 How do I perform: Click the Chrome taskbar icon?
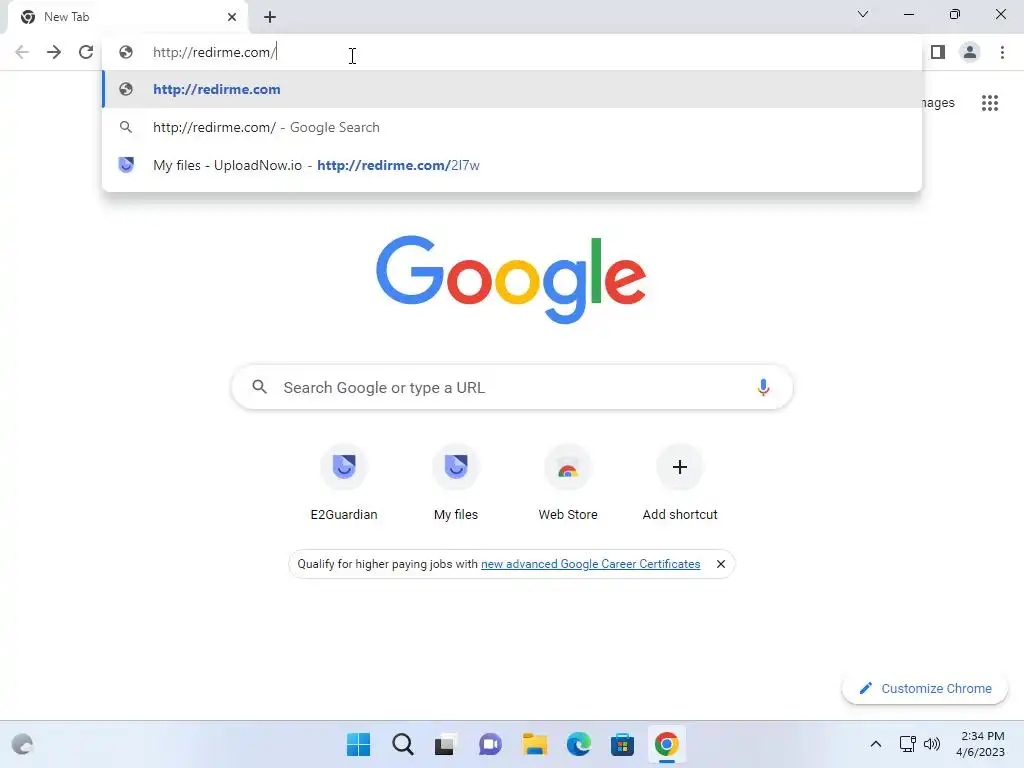coord(666,744)
